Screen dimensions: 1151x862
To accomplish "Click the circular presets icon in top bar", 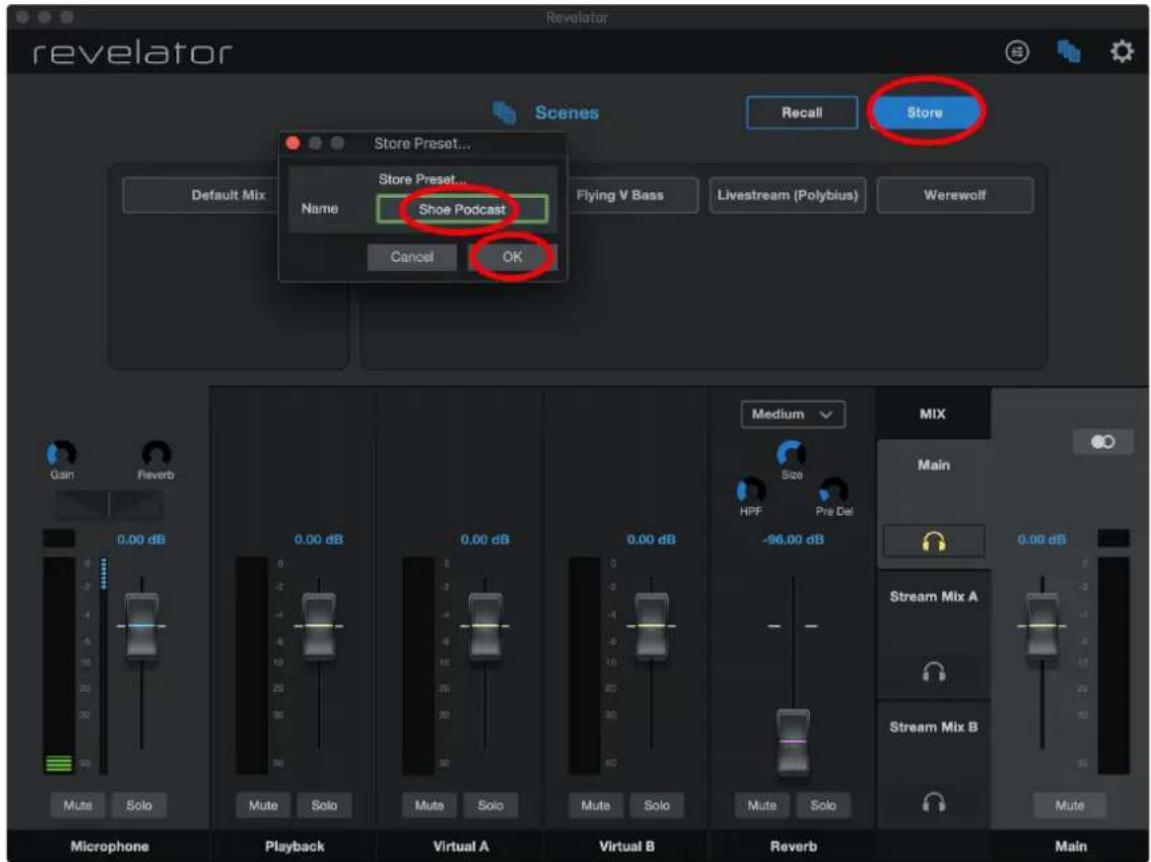I will pyautogui.click(x=1017, y=51).
